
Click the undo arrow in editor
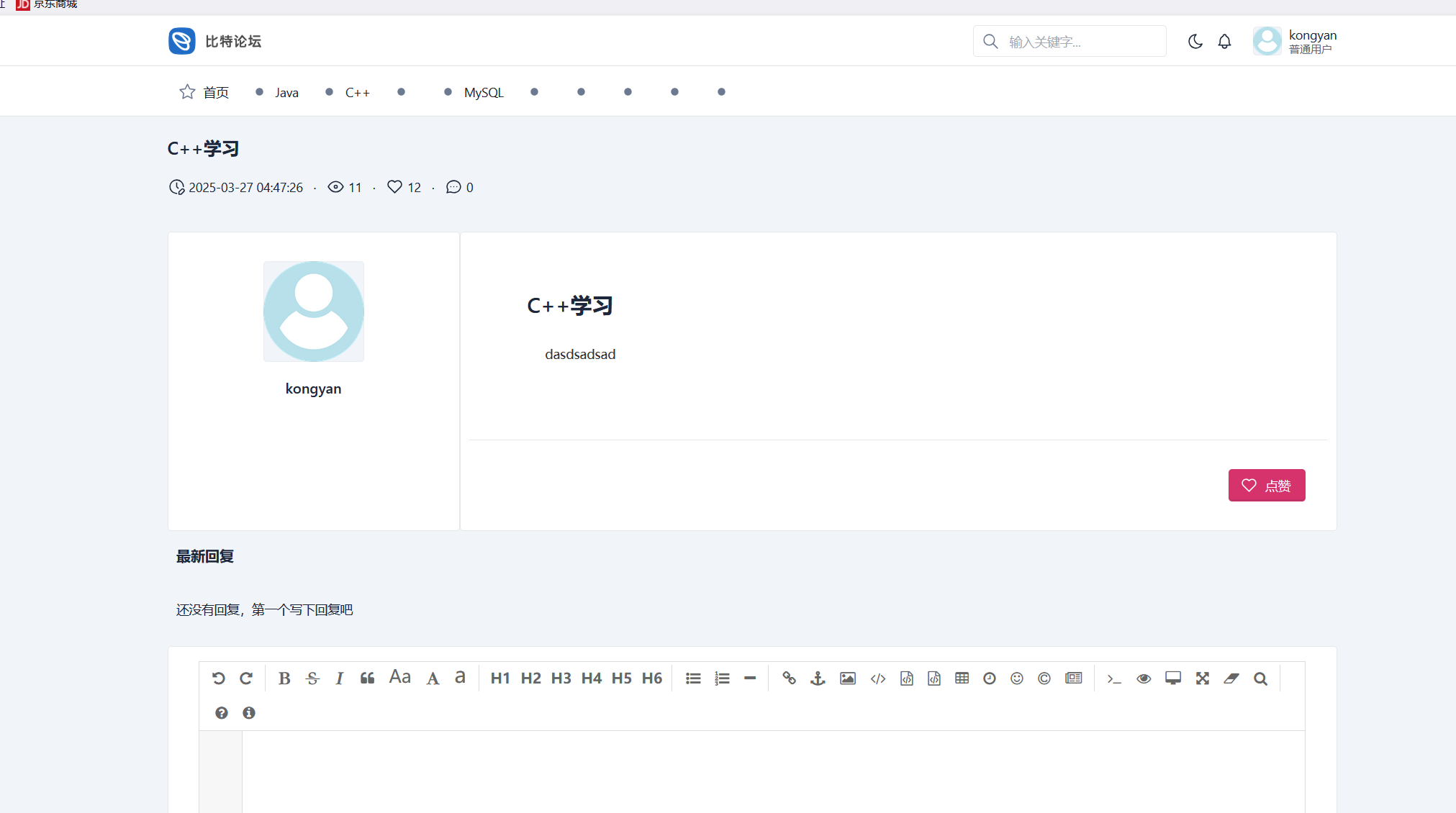point(219,678)
